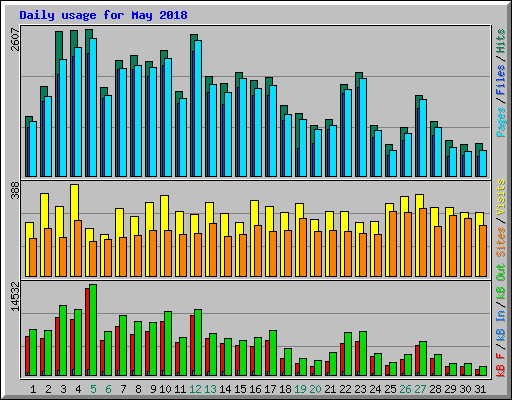
Task: Click green weekend day 26 label
Action: click(405, 389)
